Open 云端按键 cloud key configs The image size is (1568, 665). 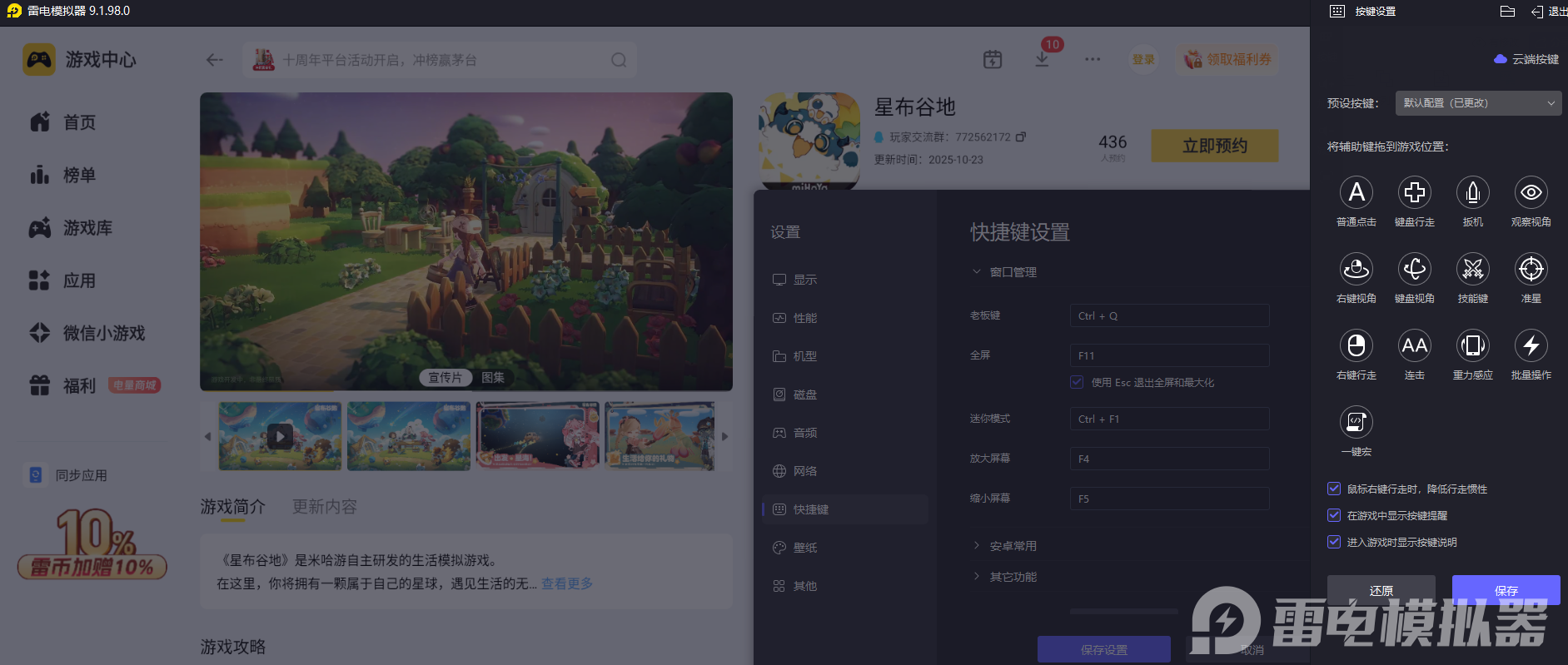click(1526, 59)
